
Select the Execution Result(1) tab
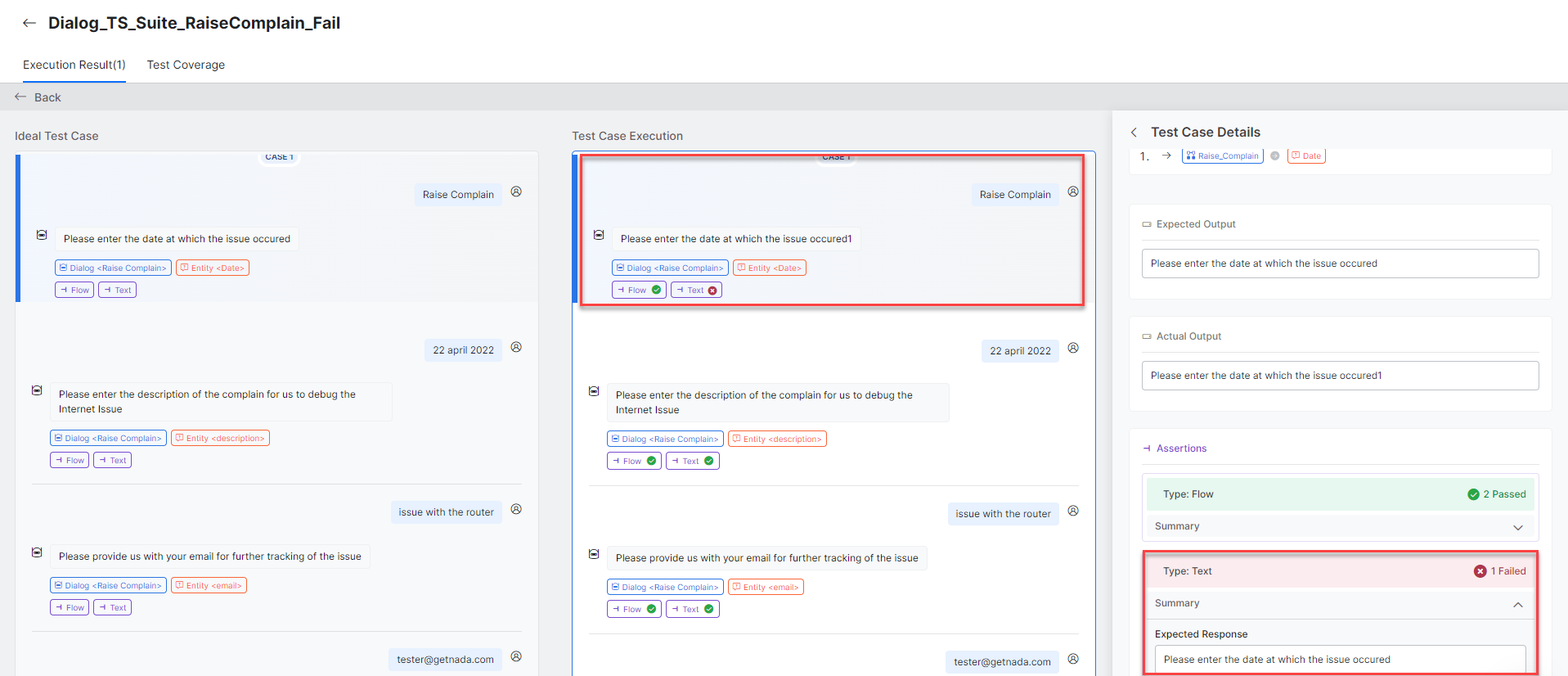click(74, 65)
